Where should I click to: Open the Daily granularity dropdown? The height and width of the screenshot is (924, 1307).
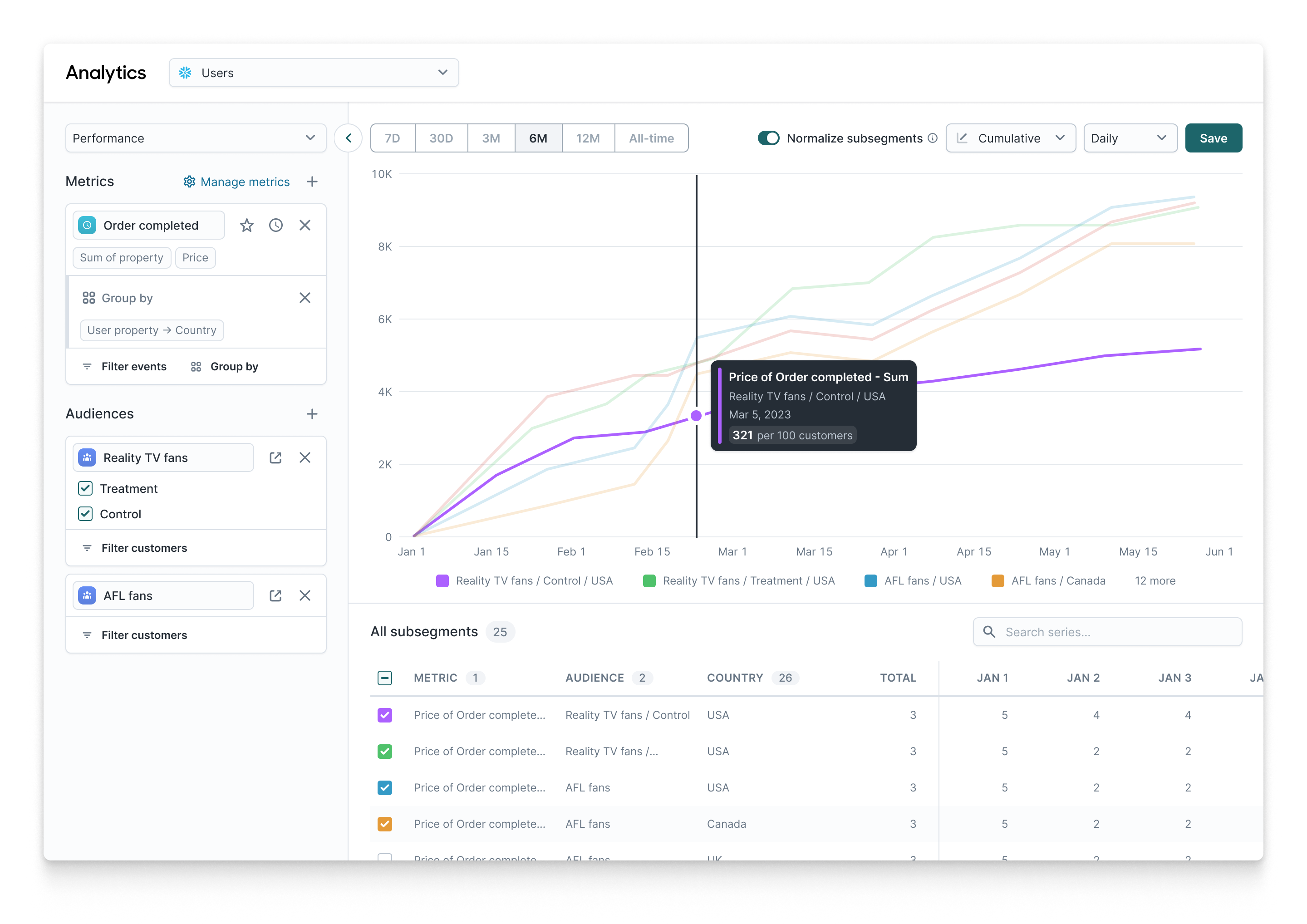[1130, 138]
